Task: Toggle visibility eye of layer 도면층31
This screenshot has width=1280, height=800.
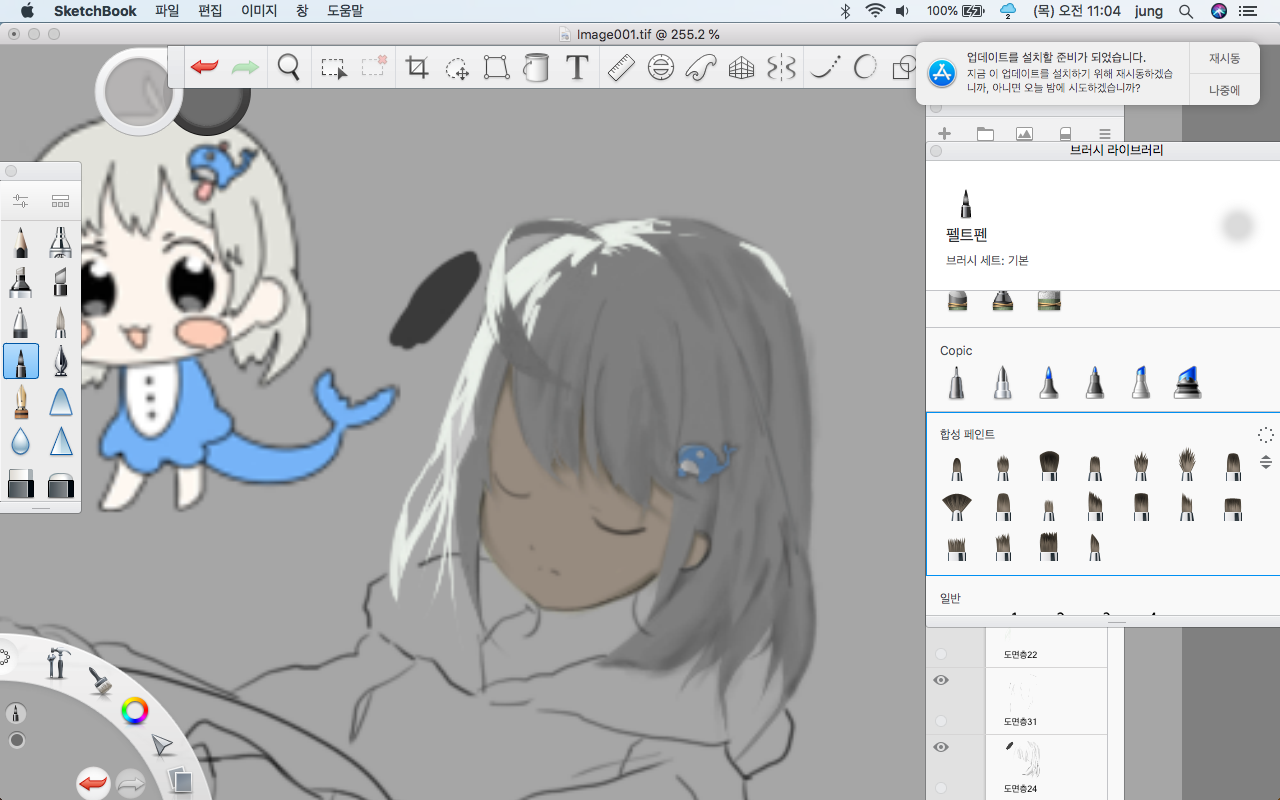Action: (940, 680)
